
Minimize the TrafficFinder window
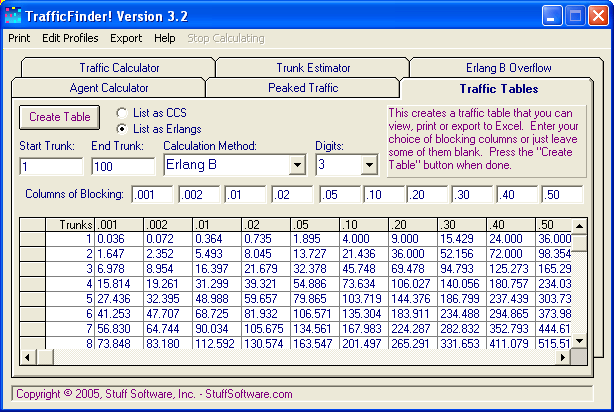(552, 16)
